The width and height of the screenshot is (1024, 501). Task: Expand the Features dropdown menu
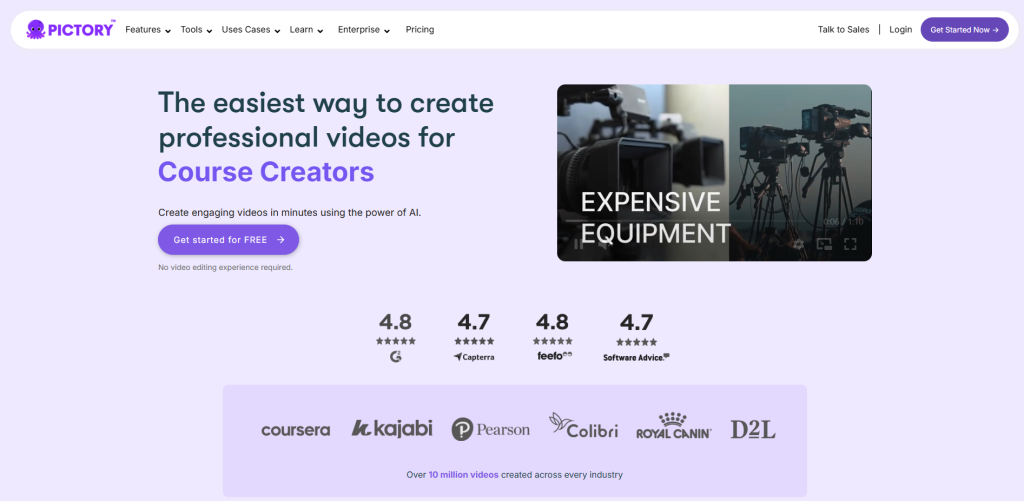[x=147, y=30]
